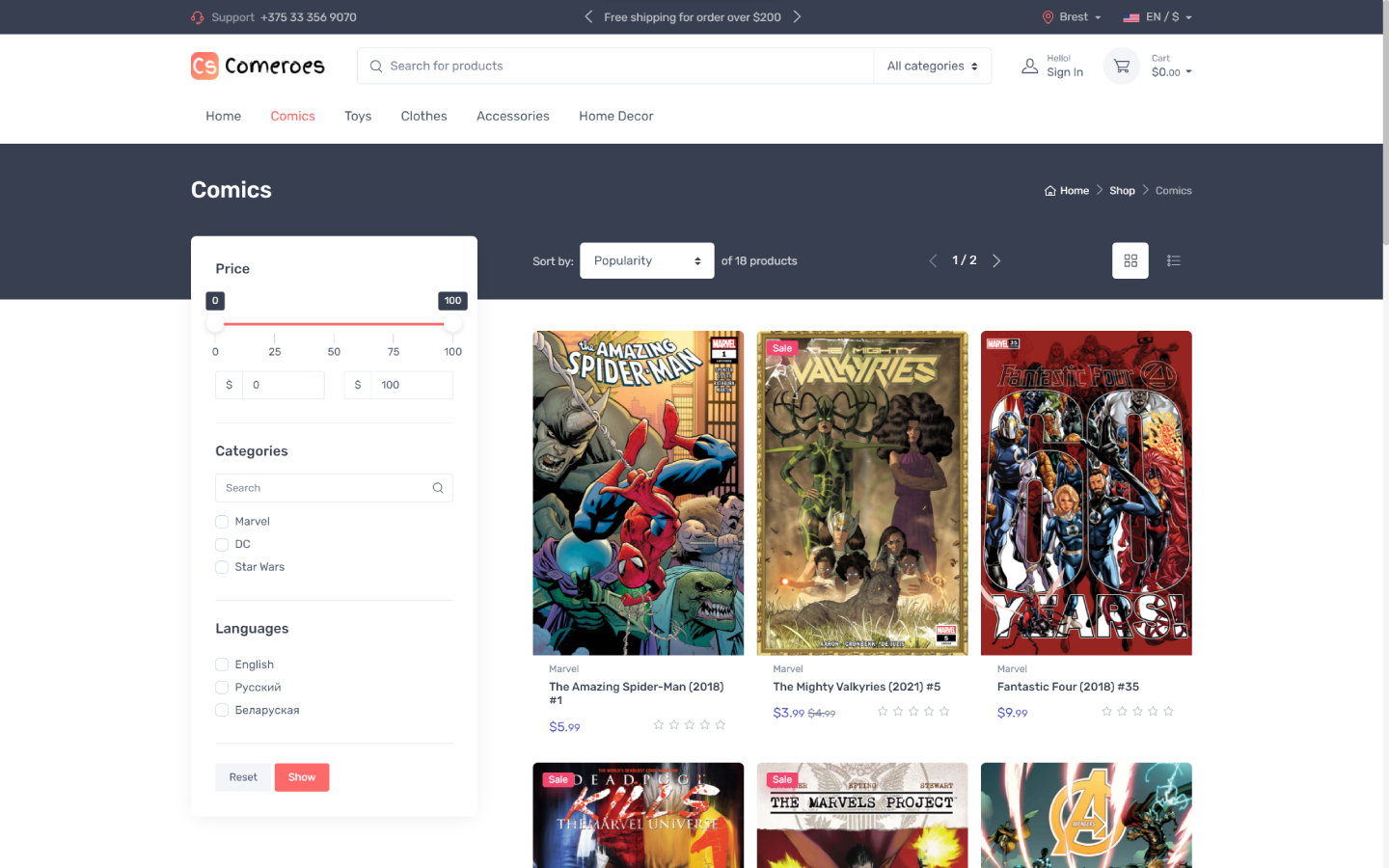Open the Accessories menu item

click(513, 116)
